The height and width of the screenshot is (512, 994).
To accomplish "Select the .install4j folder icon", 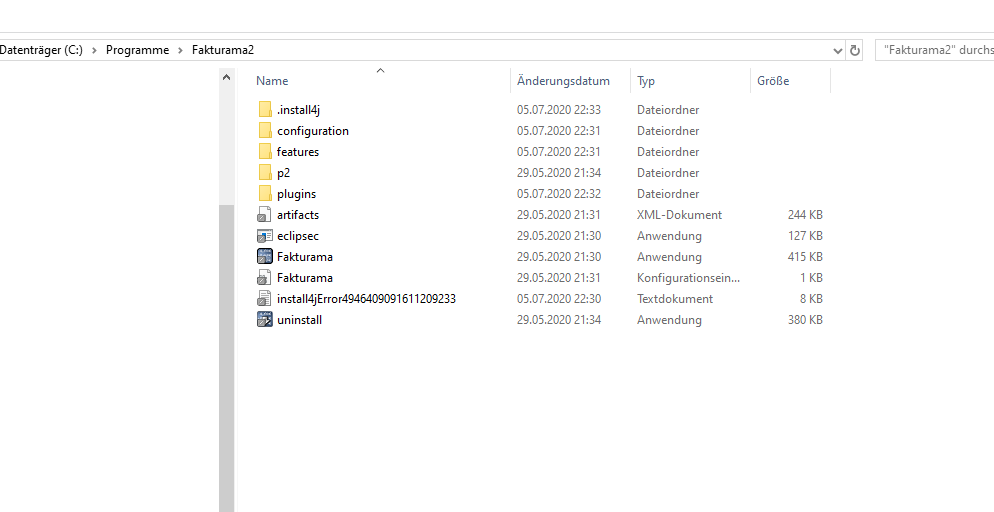I will [265, 110].
